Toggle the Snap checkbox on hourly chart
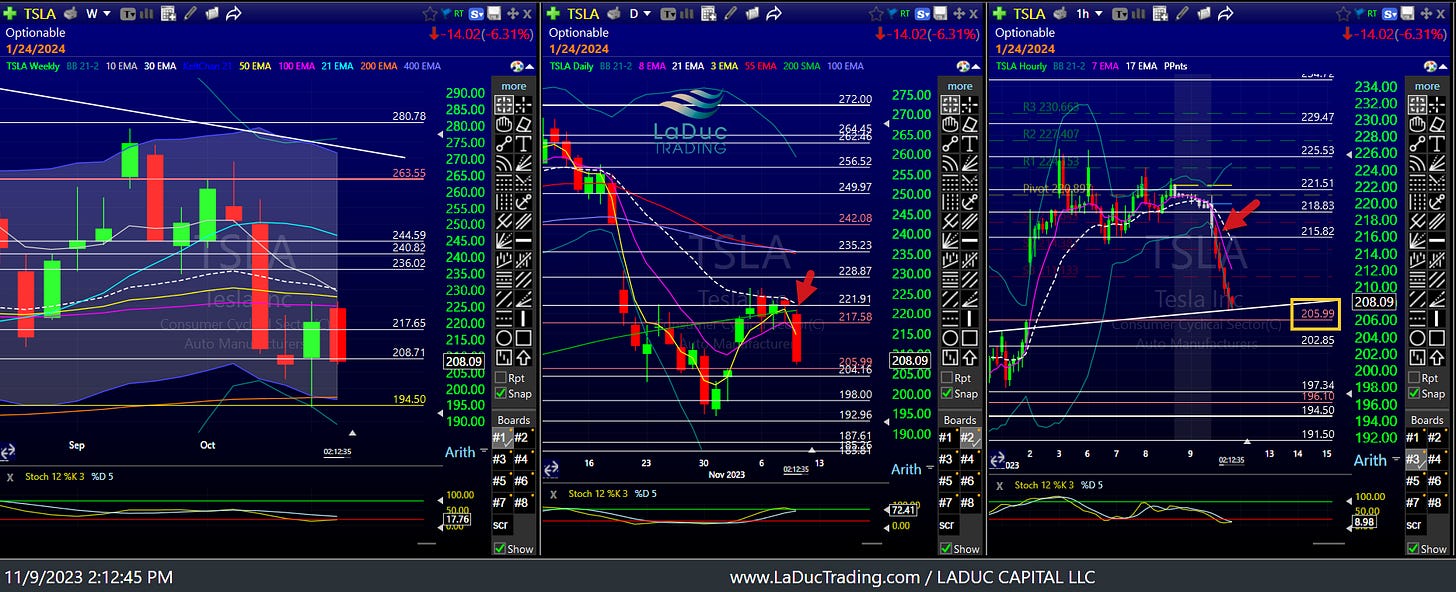The height and width of the screenshot is (592, 1456). point(1414,393)
